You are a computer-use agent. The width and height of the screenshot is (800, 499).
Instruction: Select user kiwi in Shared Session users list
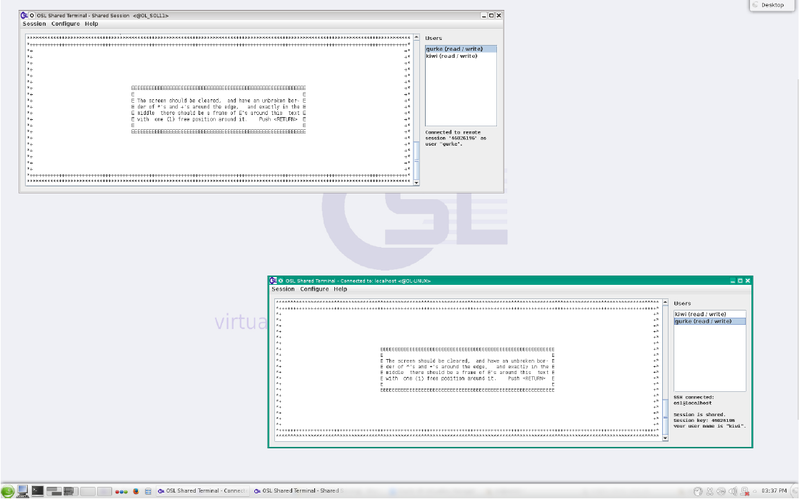click(x=461, y=56)
